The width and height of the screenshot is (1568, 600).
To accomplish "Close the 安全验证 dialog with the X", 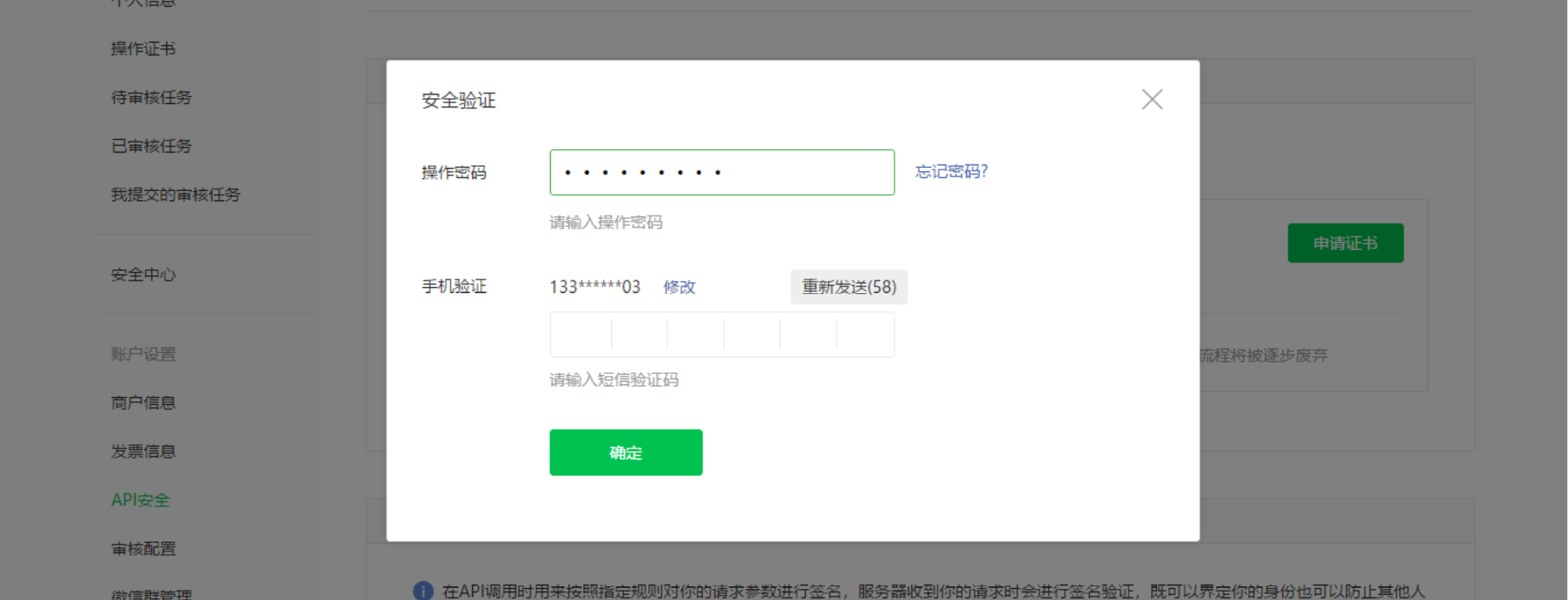I will coord(1152,100).
